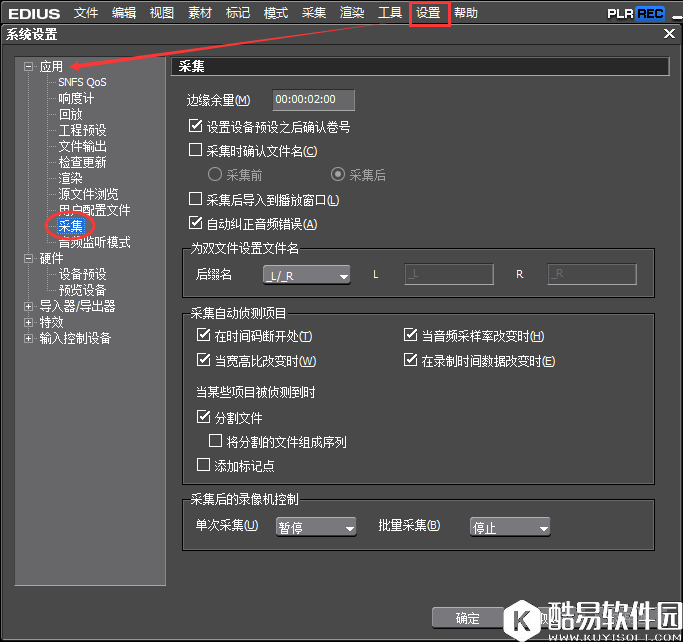Select 检查更新 in the settings tree

tap(82, 162)
